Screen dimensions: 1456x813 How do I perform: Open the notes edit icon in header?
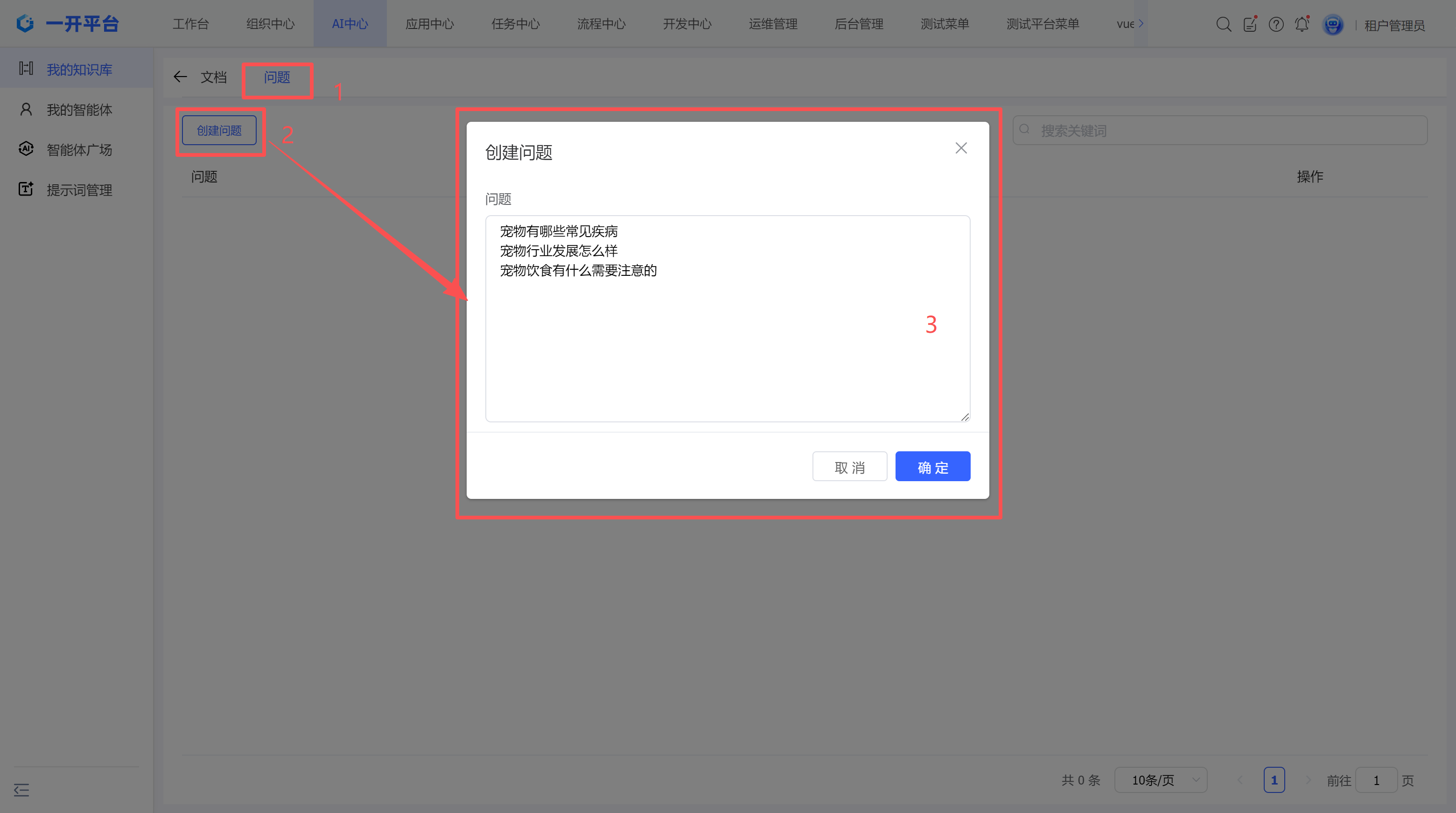pos(1250,24)
